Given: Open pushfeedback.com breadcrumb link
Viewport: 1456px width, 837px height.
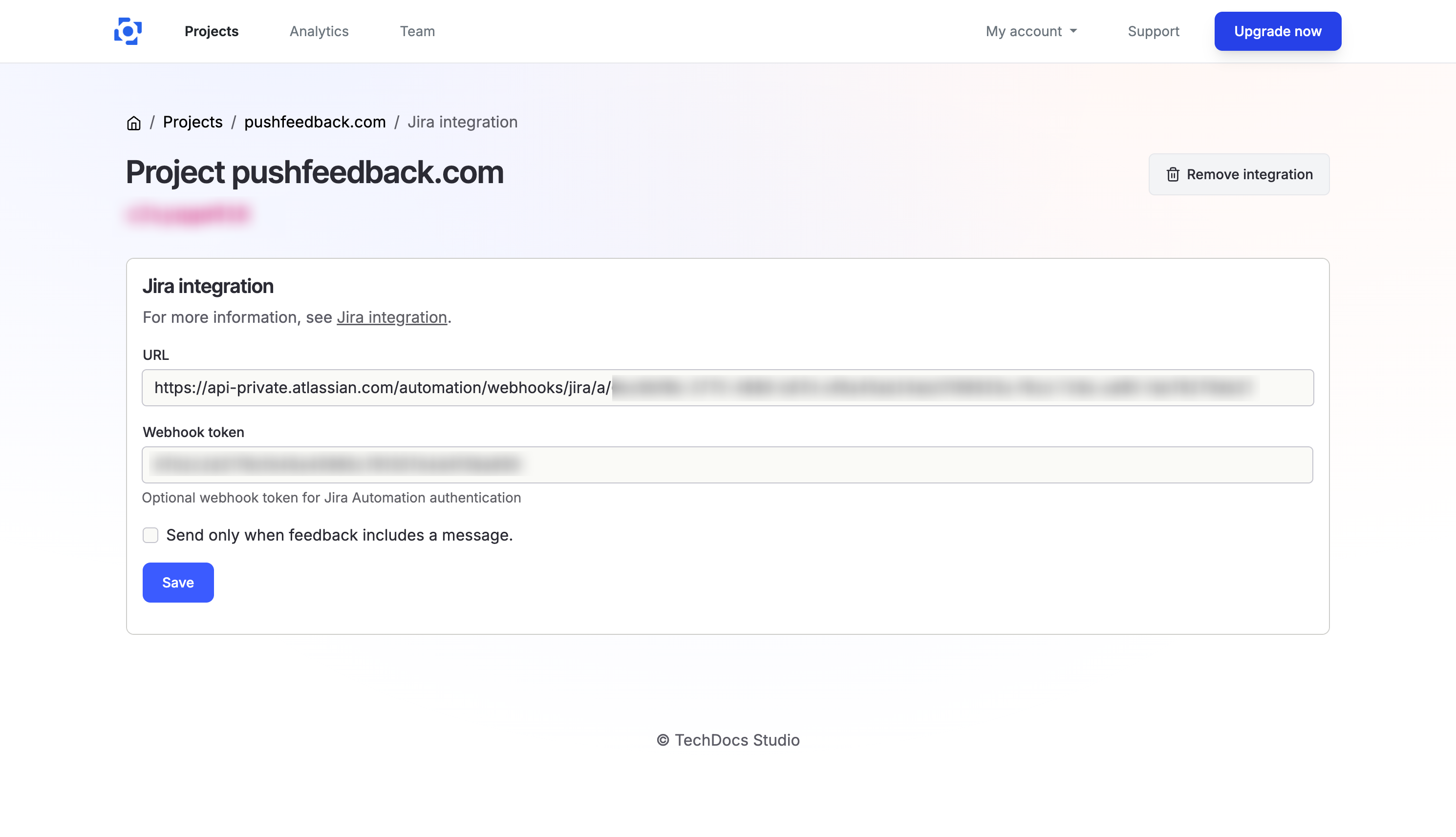Looking at the screenshot, I should click(x=315, y=122).
